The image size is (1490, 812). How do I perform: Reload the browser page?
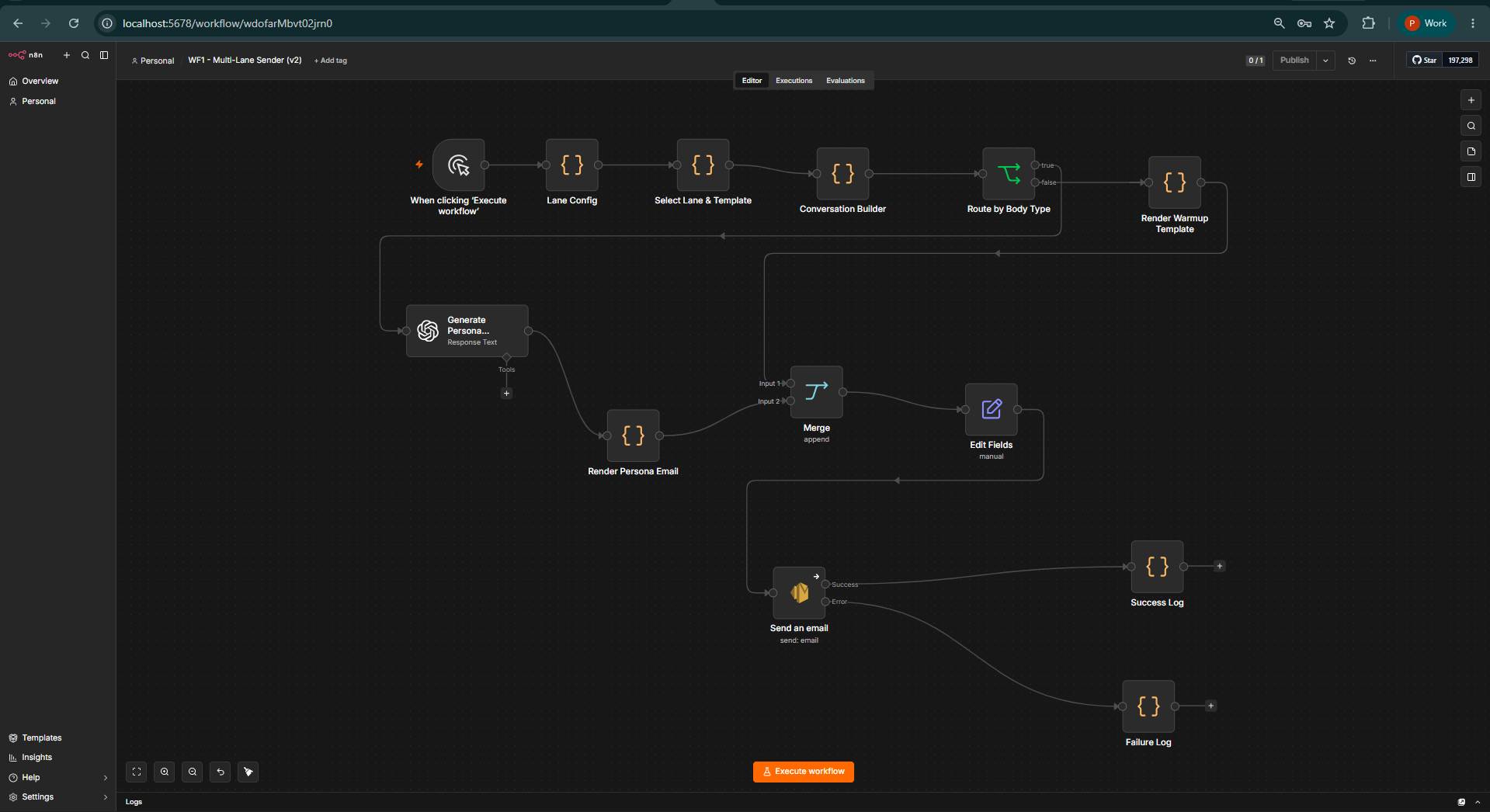[74, 23]
